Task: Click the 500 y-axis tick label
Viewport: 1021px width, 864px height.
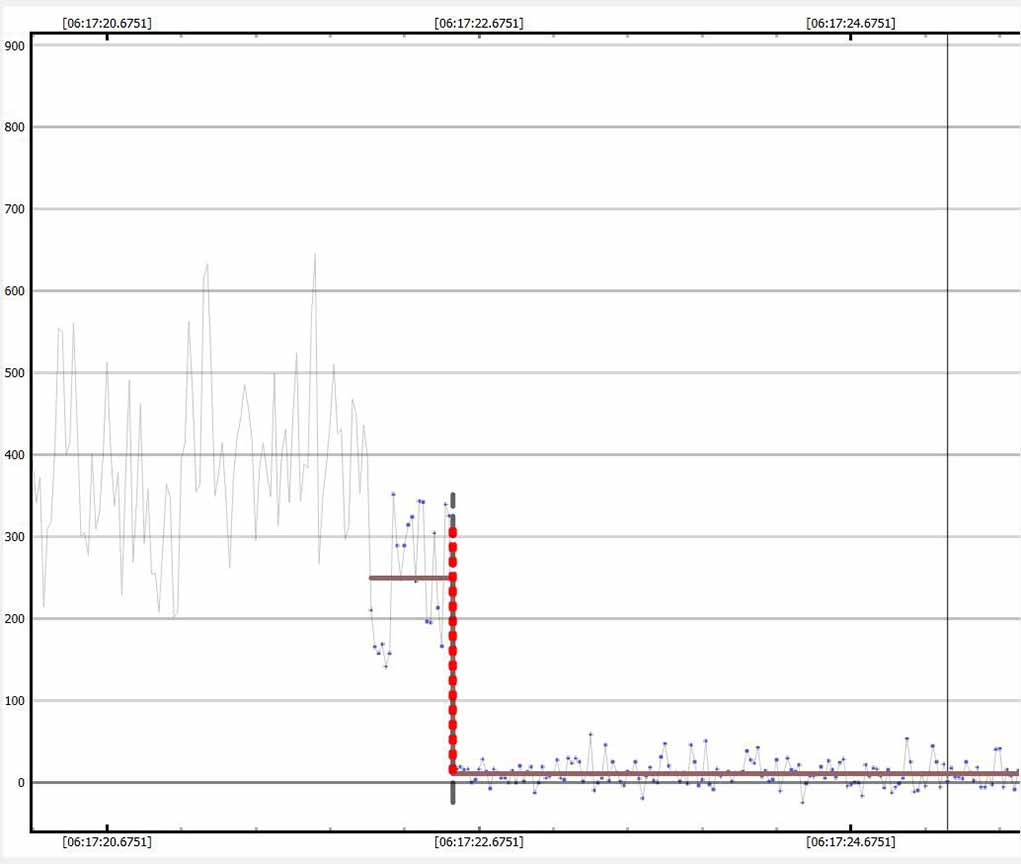Action: click(x=14, y=373)
